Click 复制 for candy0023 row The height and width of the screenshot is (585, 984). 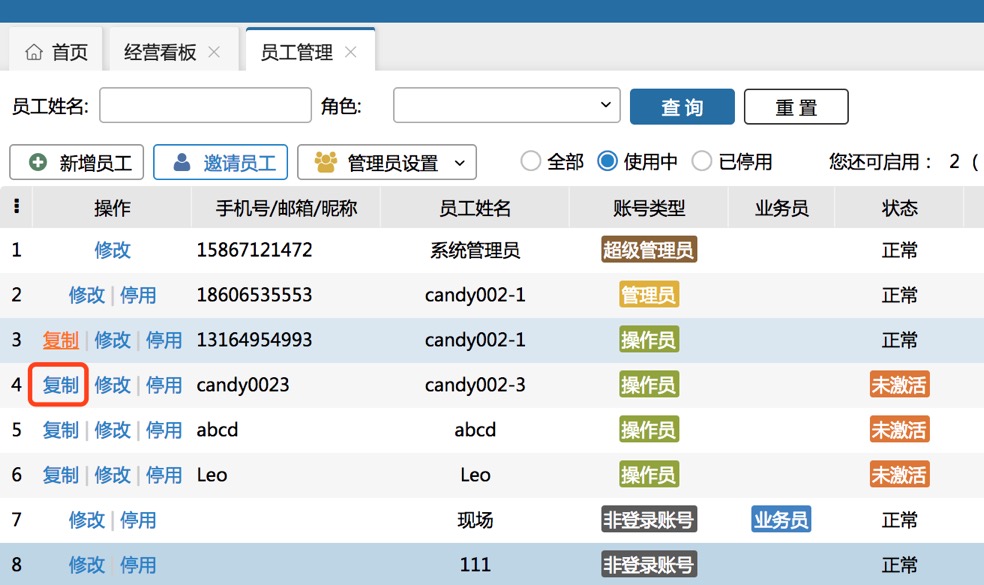tap(61, 385)
